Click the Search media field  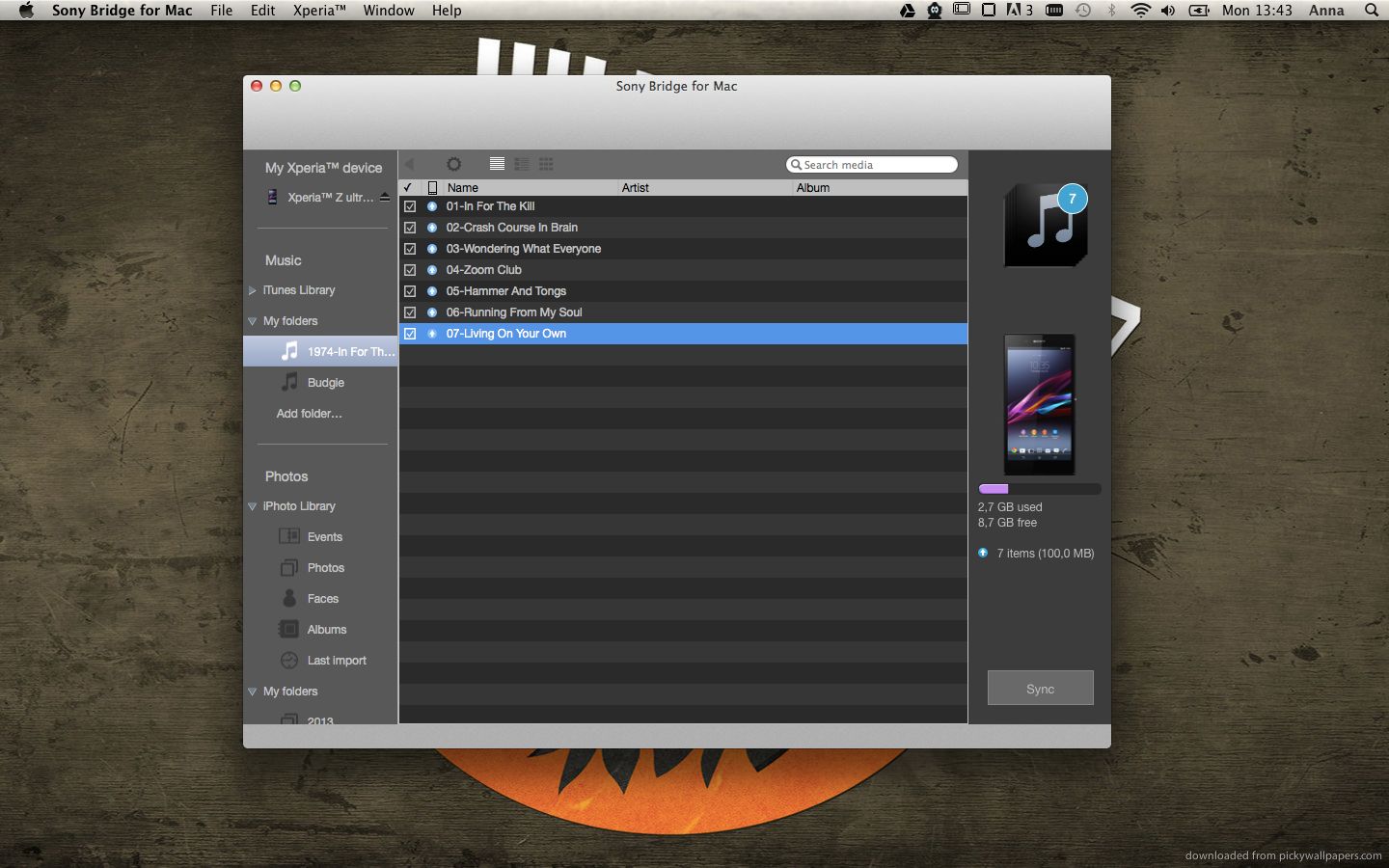pyautogui.click(x=872, y=165)
